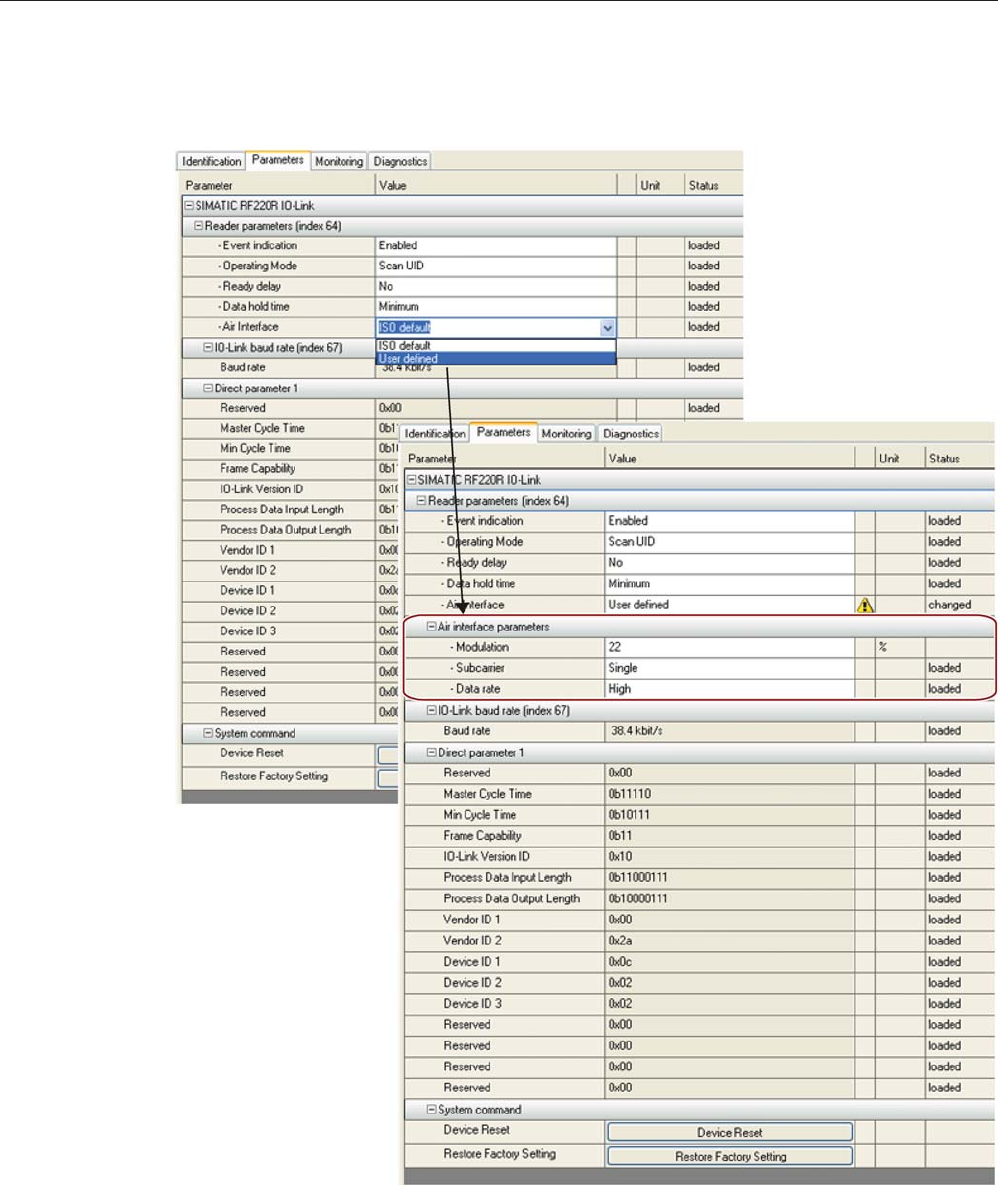1000x1186 pixels.
Task: Collapse System command group in back window
Action: point(208,733)
